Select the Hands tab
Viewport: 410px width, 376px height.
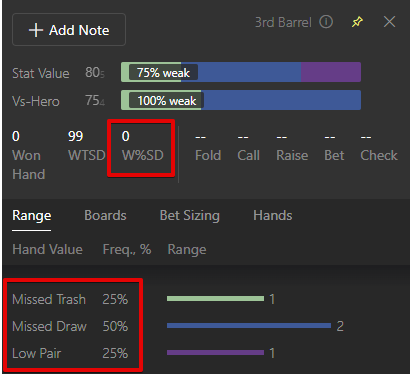pos(273,215)
